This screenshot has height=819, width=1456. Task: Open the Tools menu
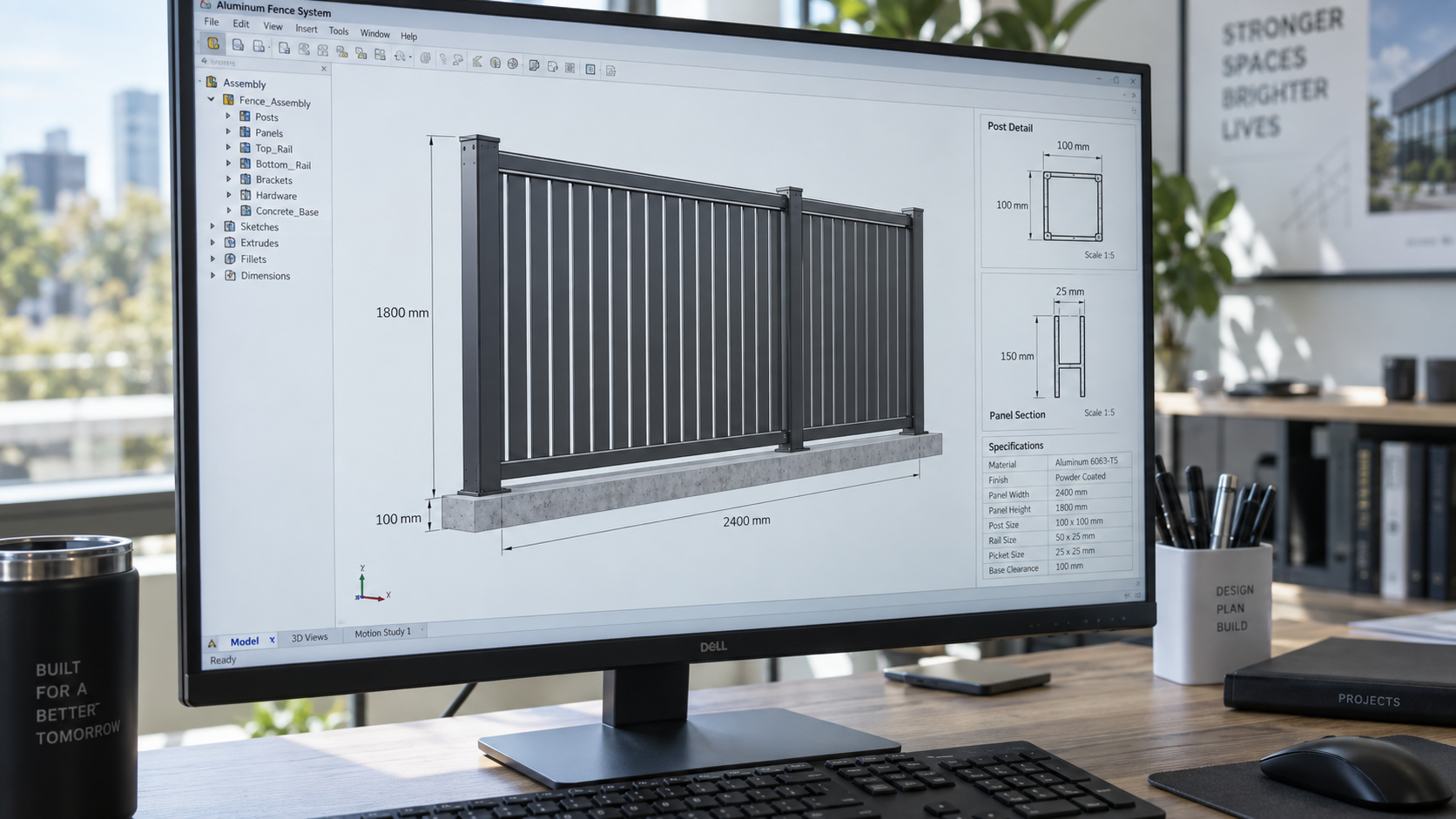(x=339, y=31)
